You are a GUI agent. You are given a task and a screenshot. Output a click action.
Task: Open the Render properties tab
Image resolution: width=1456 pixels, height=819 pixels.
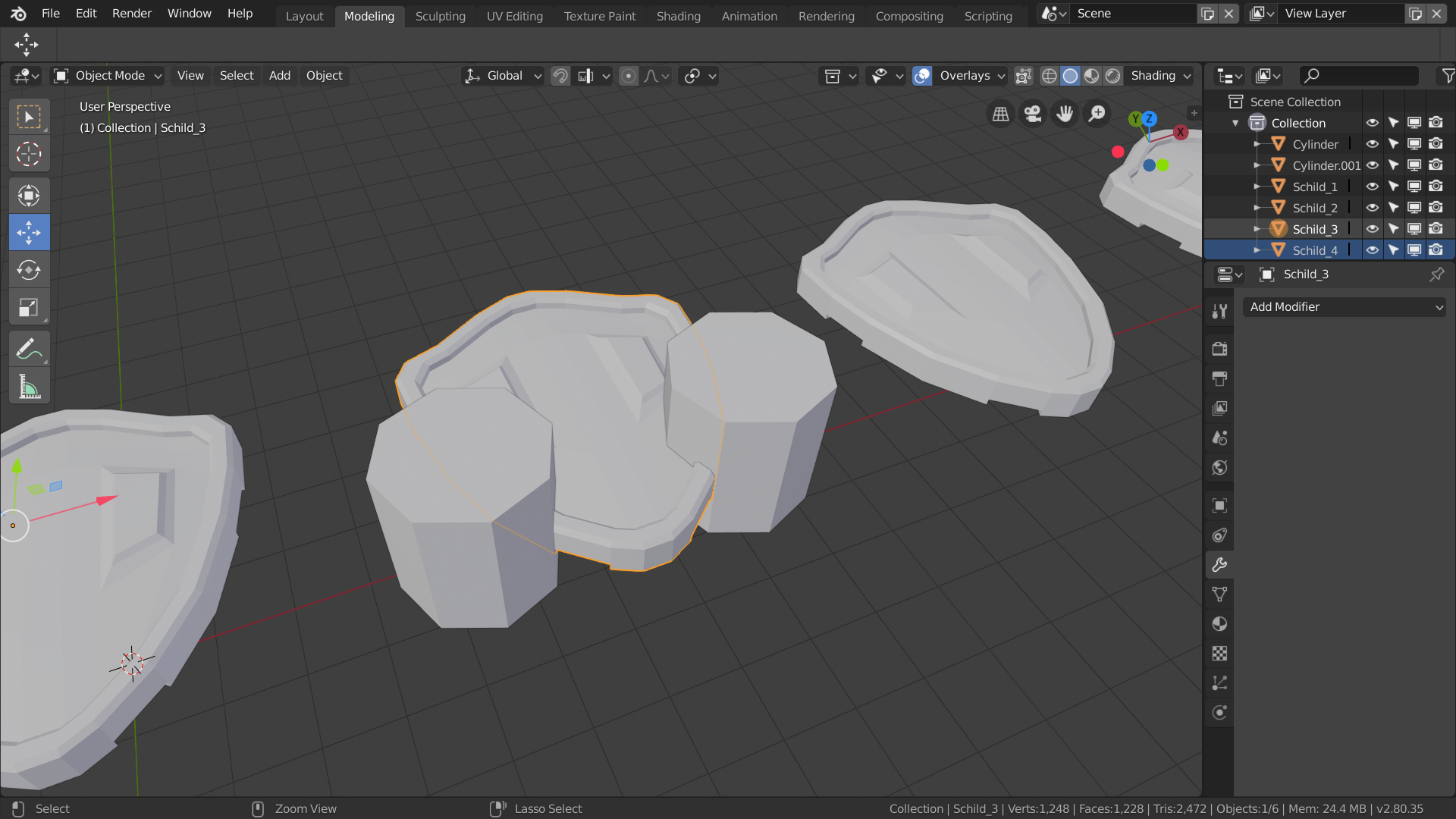click(1219, 349)
